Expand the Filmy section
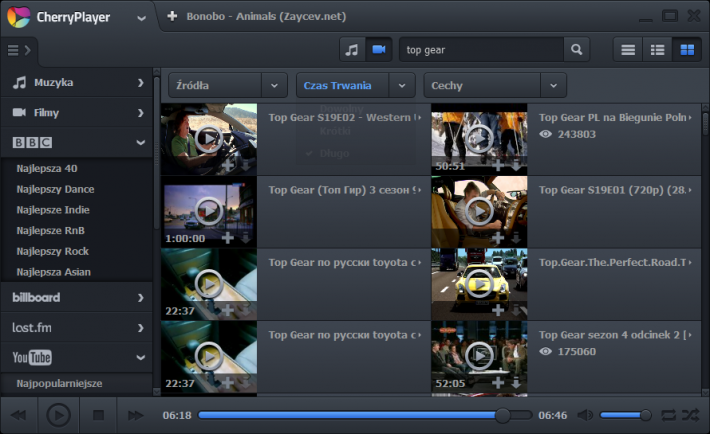Screen dimensions: 710x434 tap(77, 112)
